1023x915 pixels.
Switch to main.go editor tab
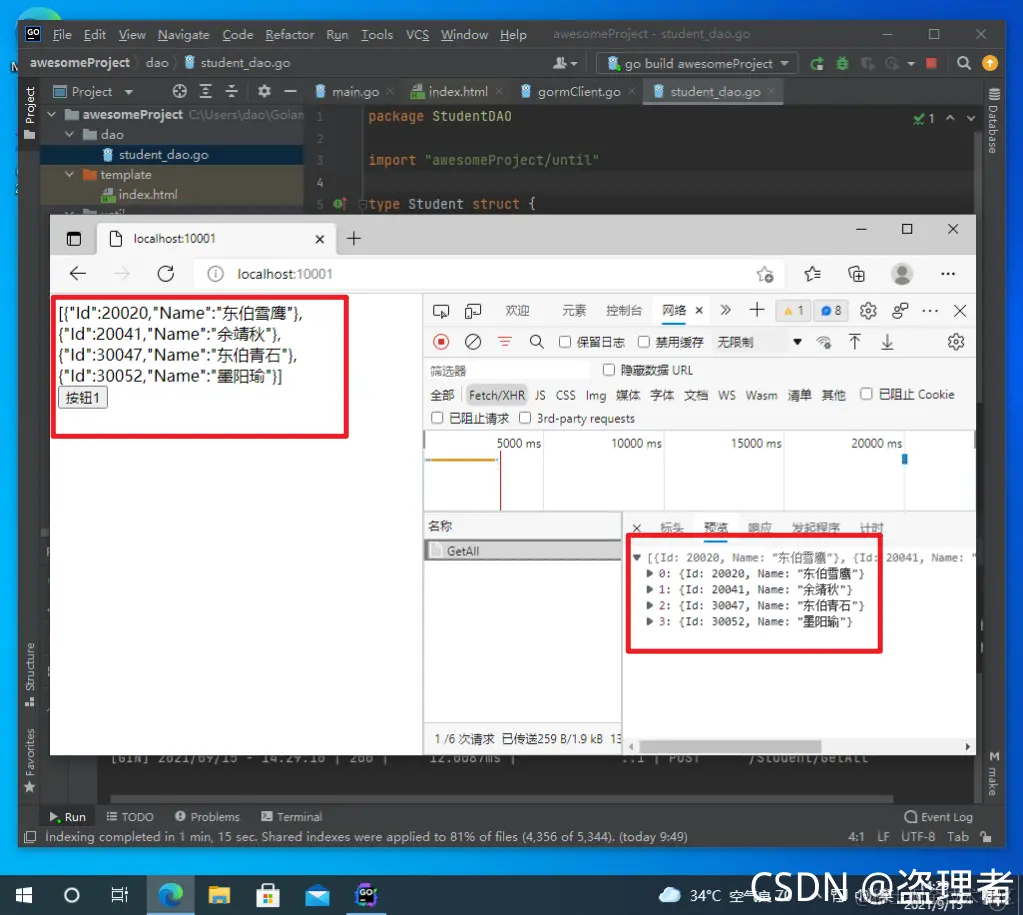click(355, 92)
